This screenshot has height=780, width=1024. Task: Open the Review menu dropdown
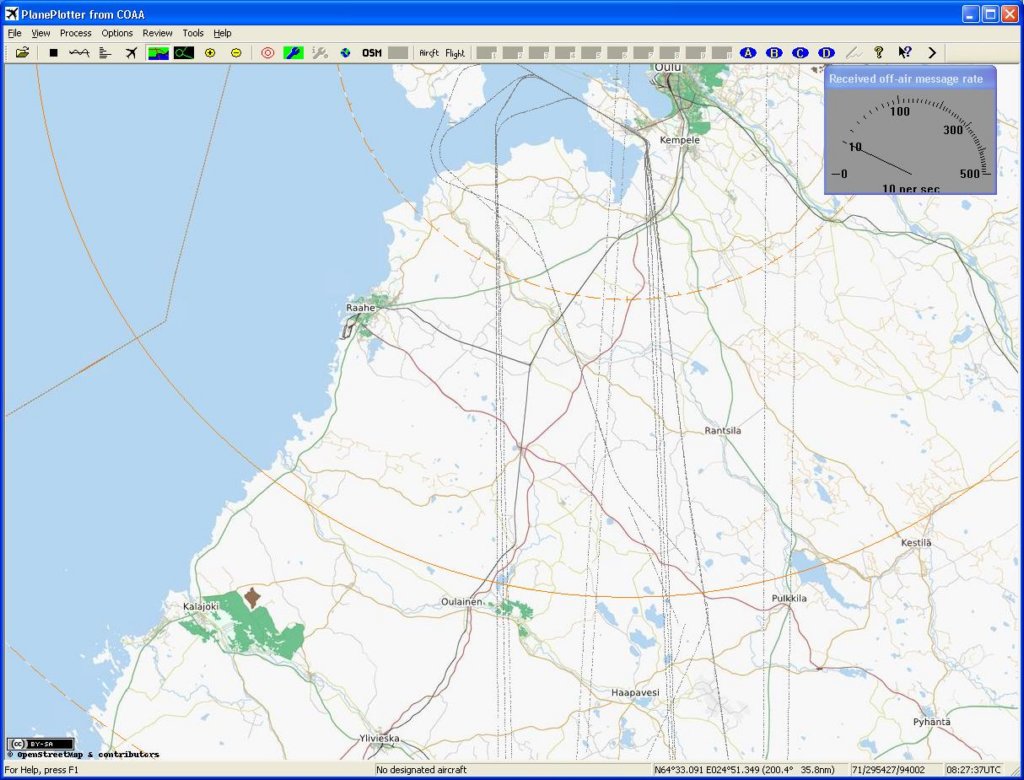[157, 33]
